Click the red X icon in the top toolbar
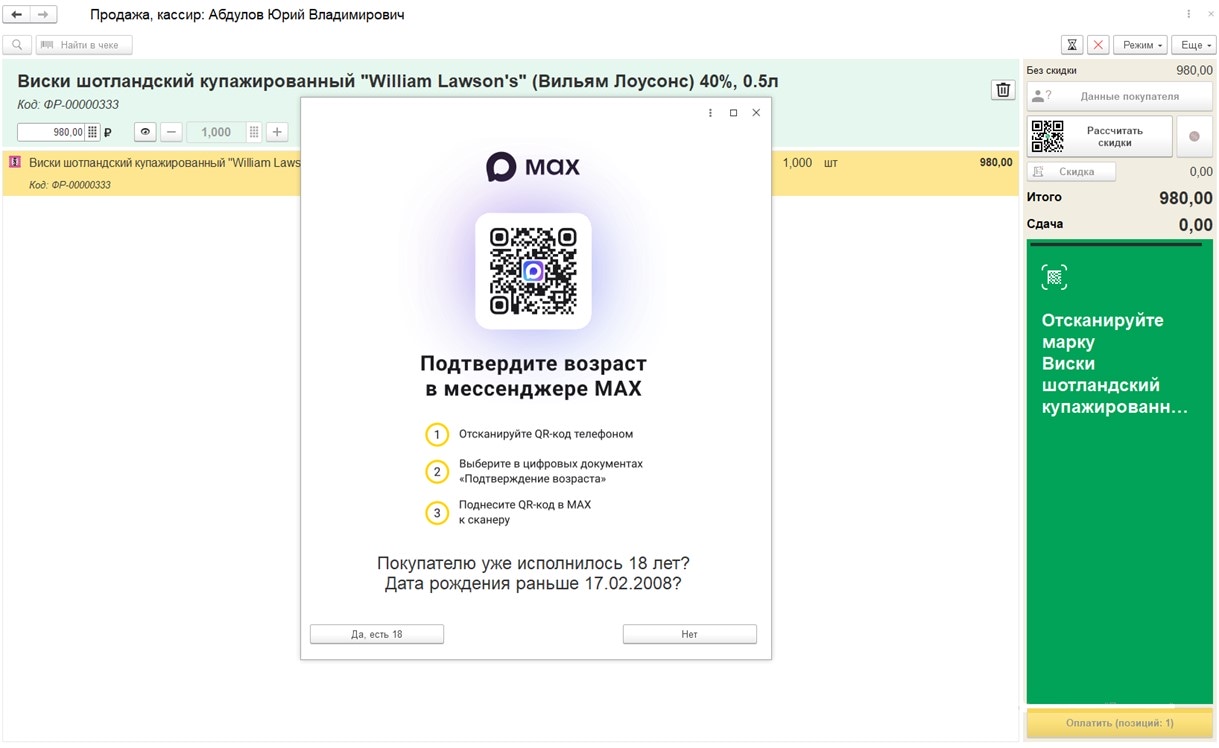Viewport: 1219px width, 748px height. (x=1097, y=44)
